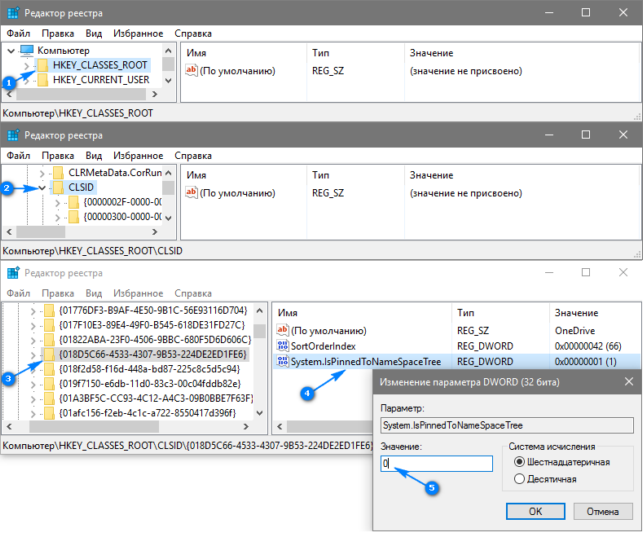
Task: Select the SortOrderIndex name text
Action: coord(323,346)
